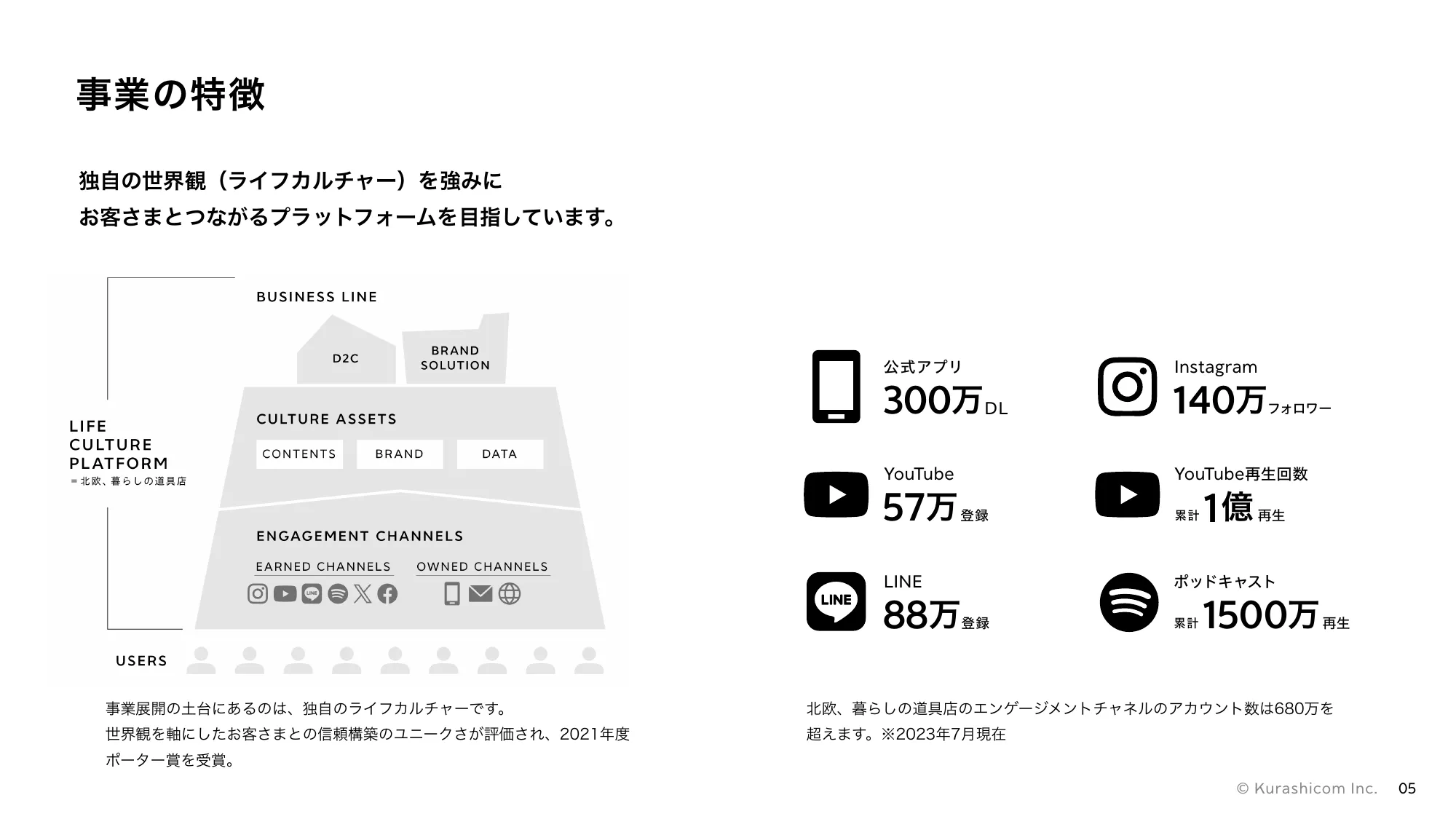Toggle the CONTENTS culture asset tag
This screenshot has height=819, width=1456.
click(299, 454)
